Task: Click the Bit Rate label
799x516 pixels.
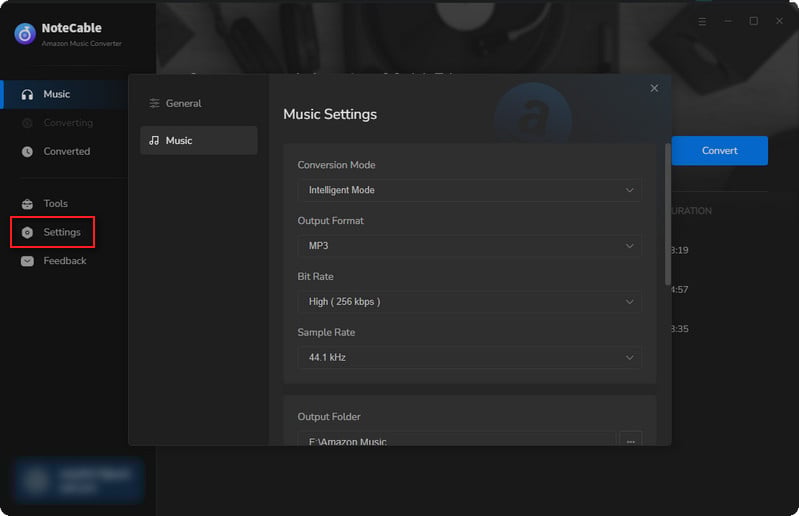Action: (x=315, y=277)
